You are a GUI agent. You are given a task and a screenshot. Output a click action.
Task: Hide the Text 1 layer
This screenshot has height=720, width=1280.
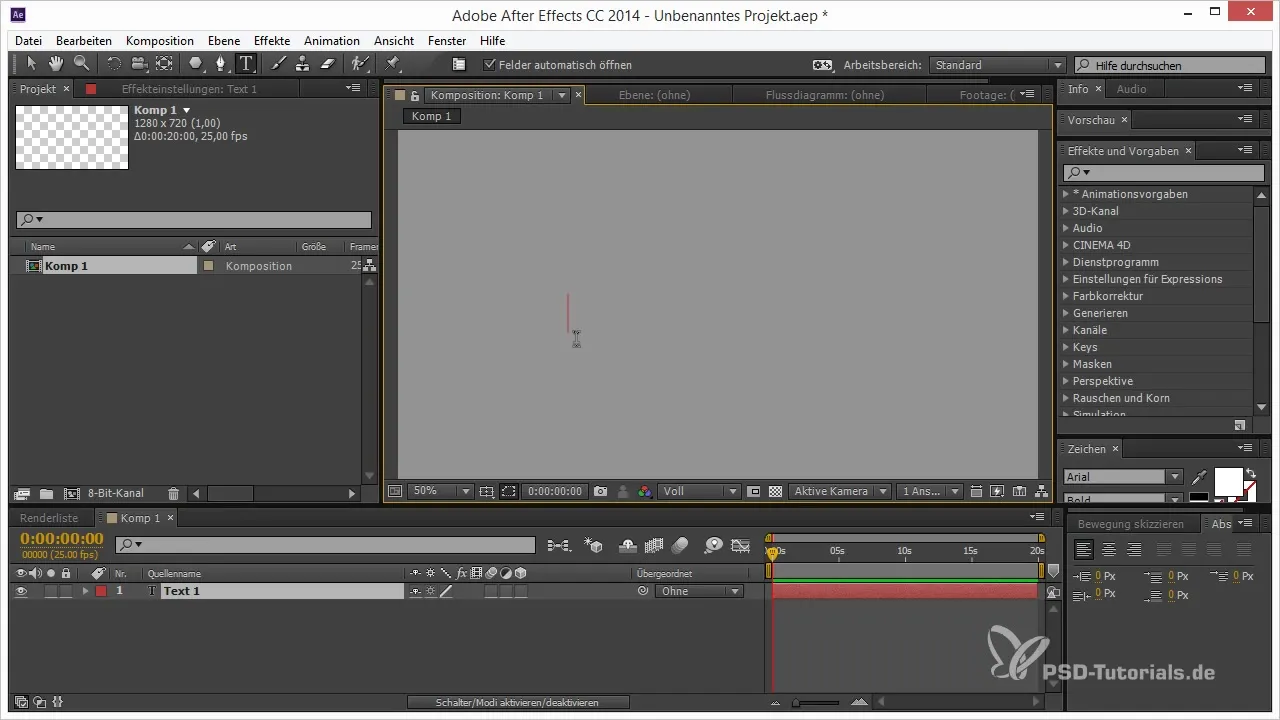click(x=20, y=591)
